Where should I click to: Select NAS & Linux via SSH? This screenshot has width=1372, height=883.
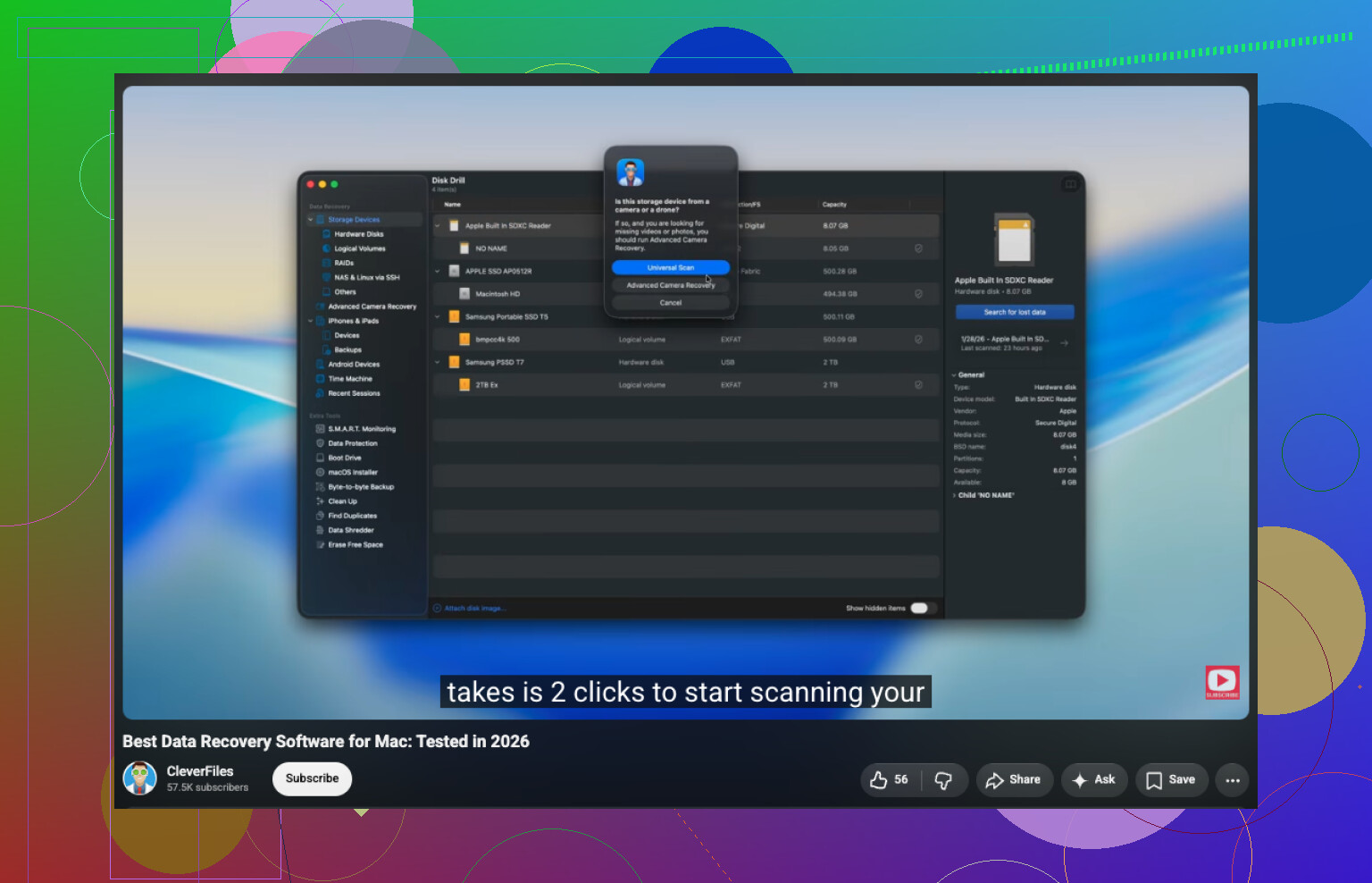(x=366, y=277)
